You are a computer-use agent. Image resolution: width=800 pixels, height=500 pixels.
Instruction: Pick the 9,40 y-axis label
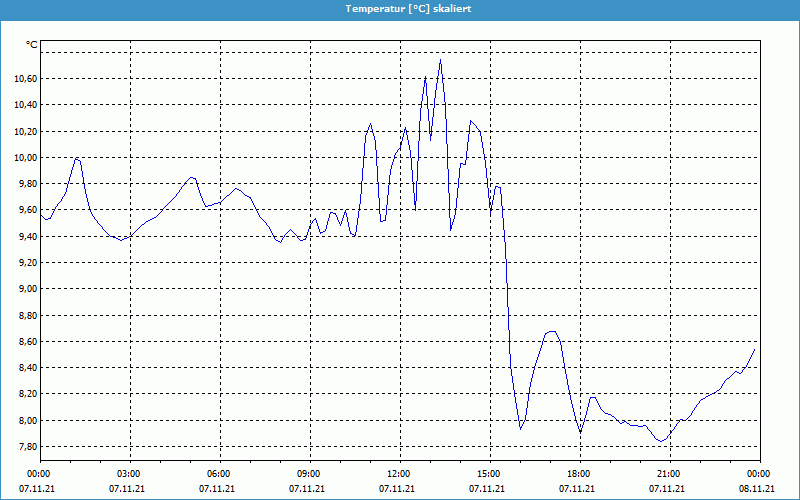point(28,236)
